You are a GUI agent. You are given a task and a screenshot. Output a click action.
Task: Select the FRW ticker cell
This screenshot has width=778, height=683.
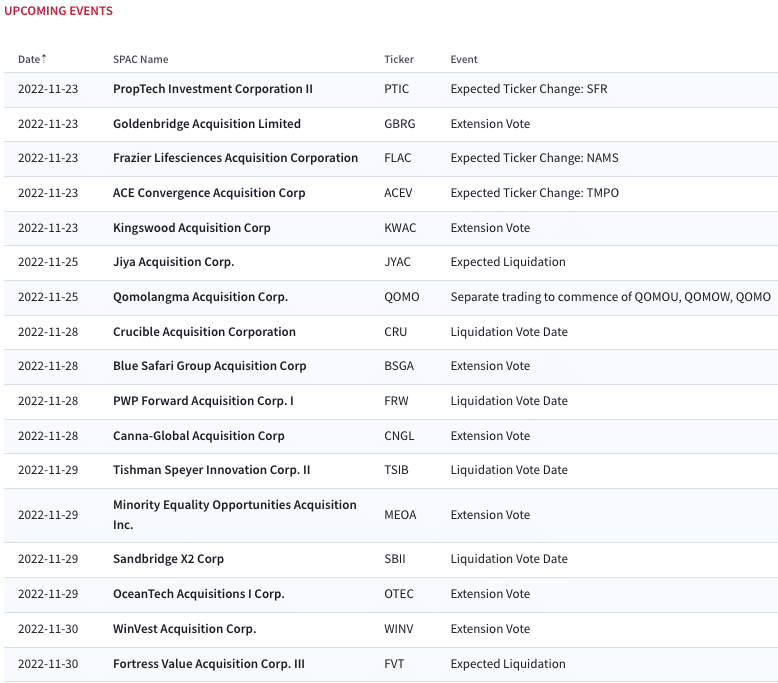coord(396,401)
